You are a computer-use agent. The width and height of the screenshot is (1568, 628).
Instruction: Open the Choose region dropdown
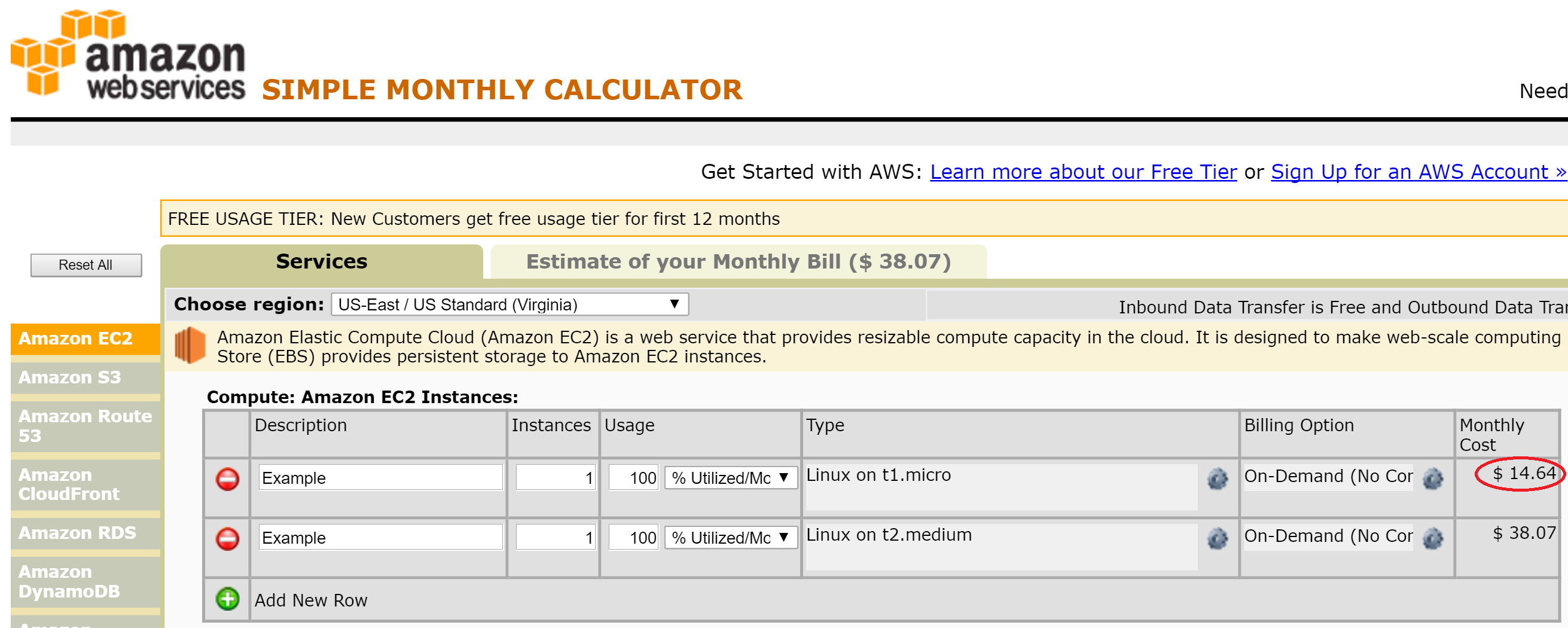point(510,304)
